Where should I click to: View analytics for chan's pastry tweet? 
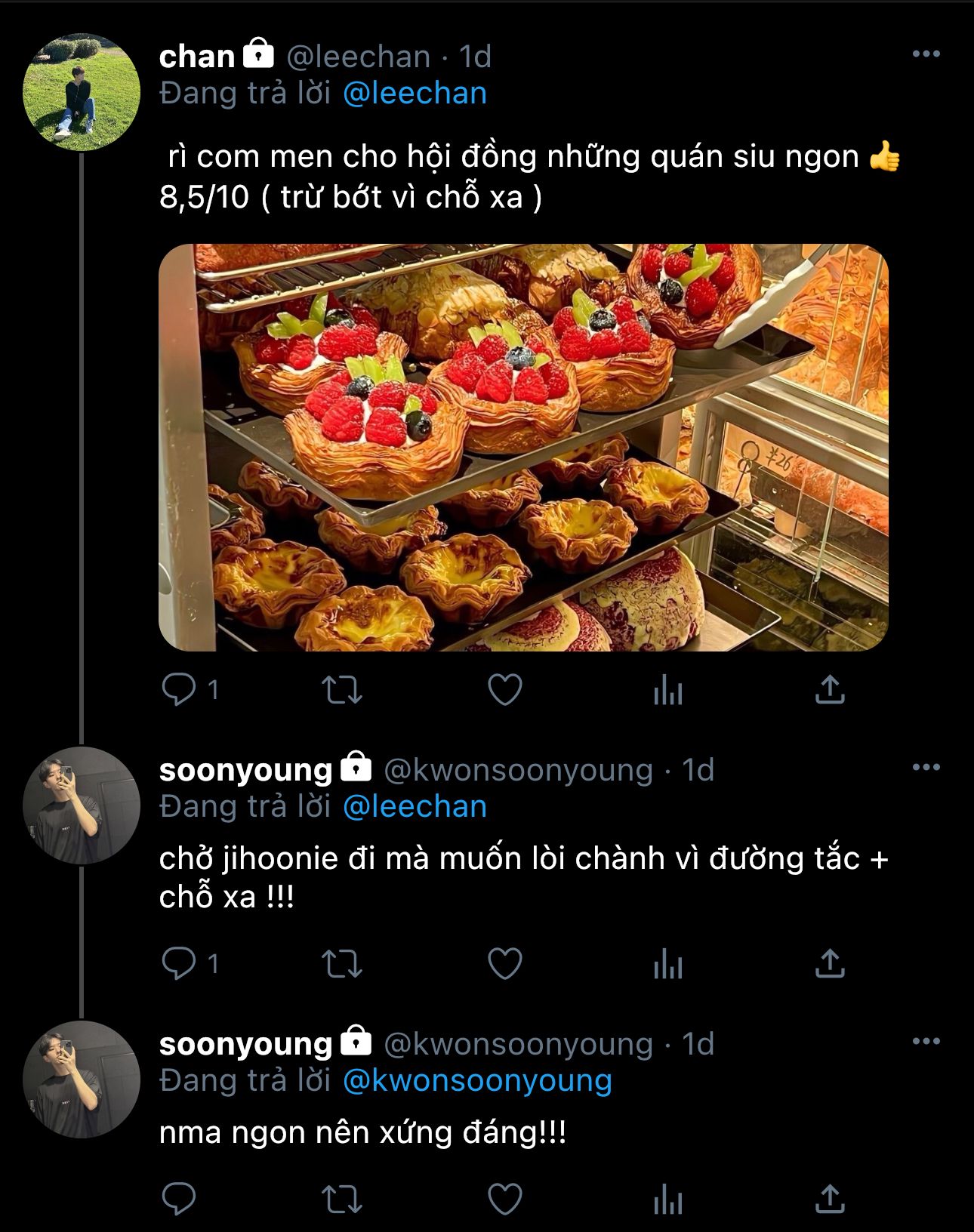(667, 689)
